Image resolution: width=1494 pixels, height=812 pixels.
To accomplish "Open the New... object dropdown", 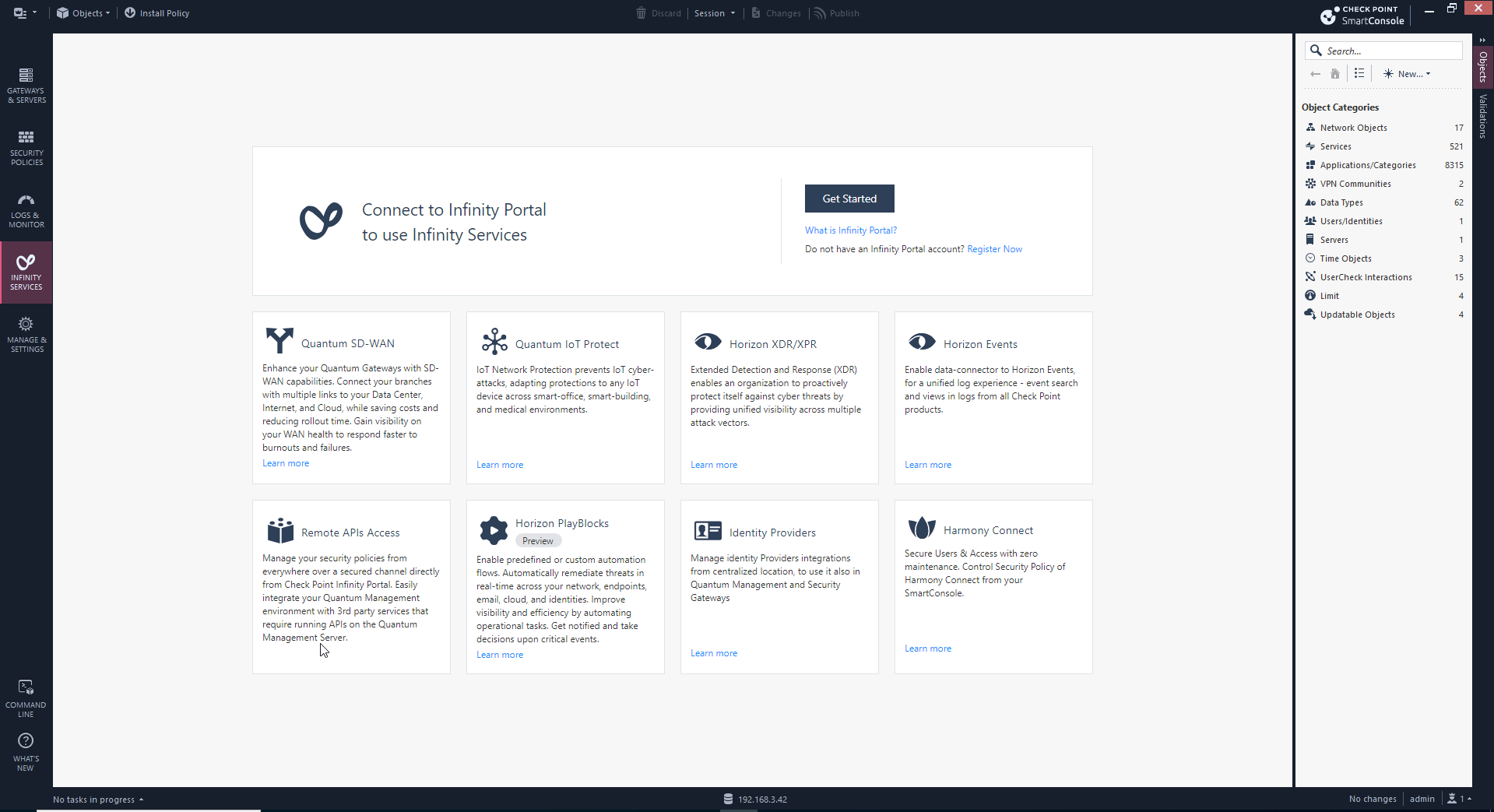I will pyautogui.click(x=1407, y=74).
